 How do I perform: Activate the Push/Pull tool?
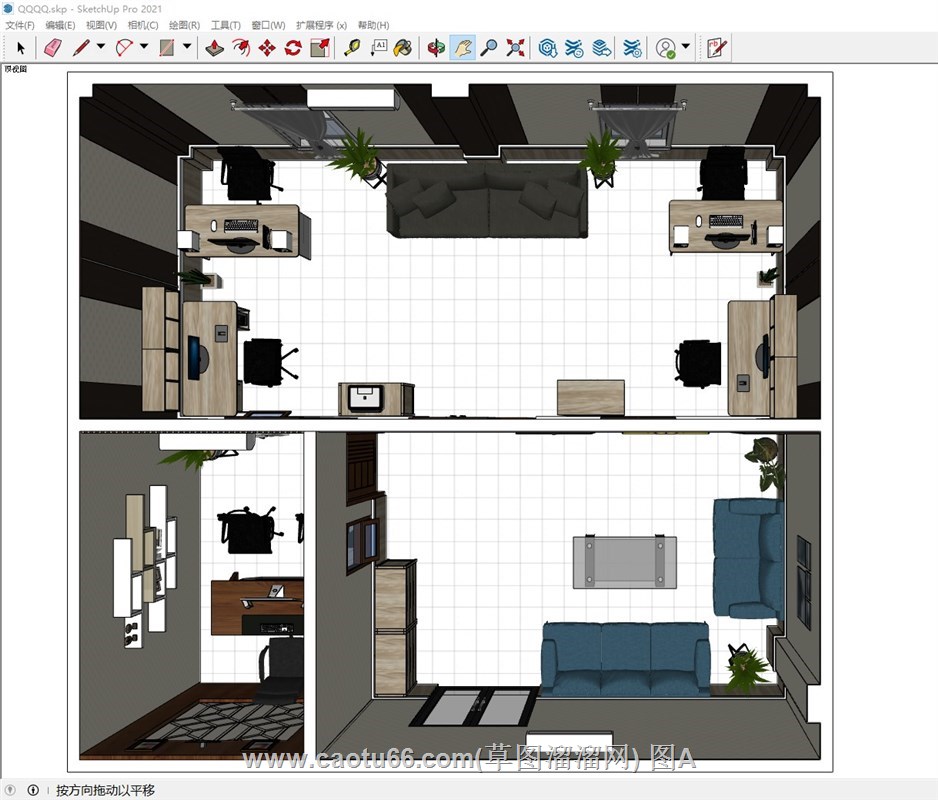215,47
